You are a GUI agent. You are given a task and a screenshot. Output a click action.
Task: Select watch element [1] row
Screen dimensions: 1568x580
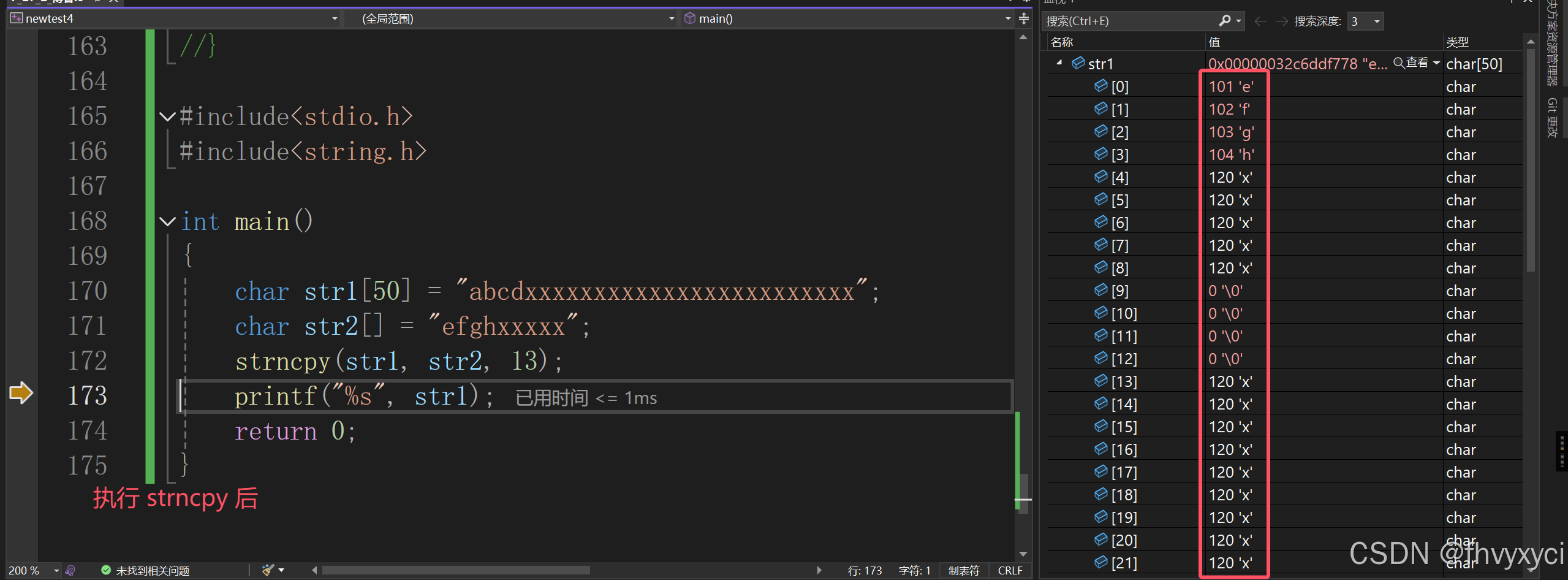[1285, 109]
